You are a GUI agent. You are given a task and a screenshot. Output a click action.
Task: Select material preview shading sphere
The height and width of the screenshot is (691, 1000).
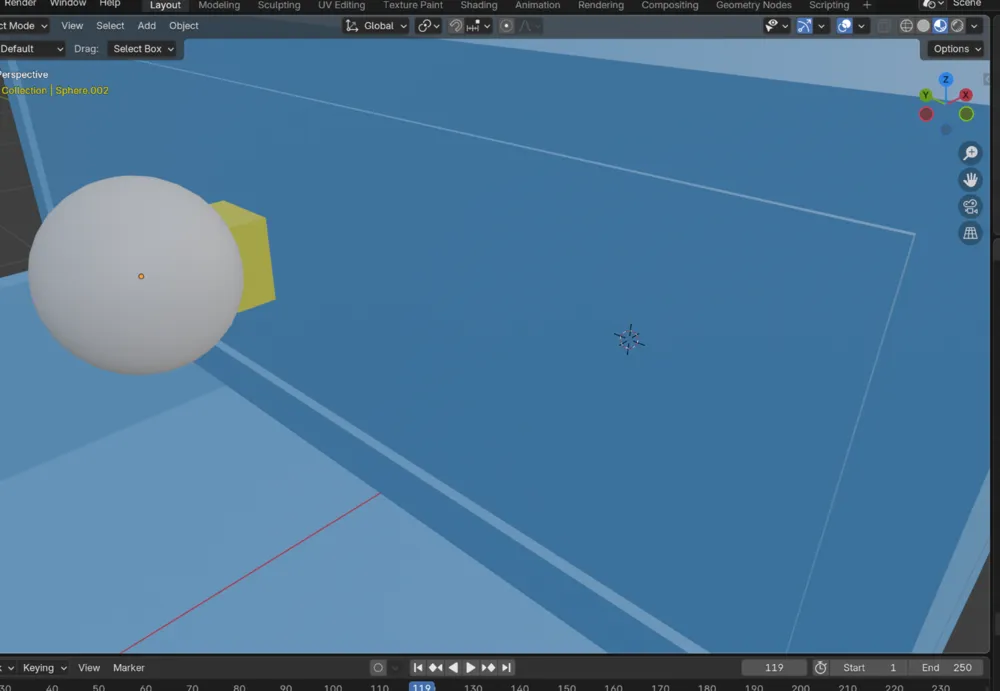940,26
